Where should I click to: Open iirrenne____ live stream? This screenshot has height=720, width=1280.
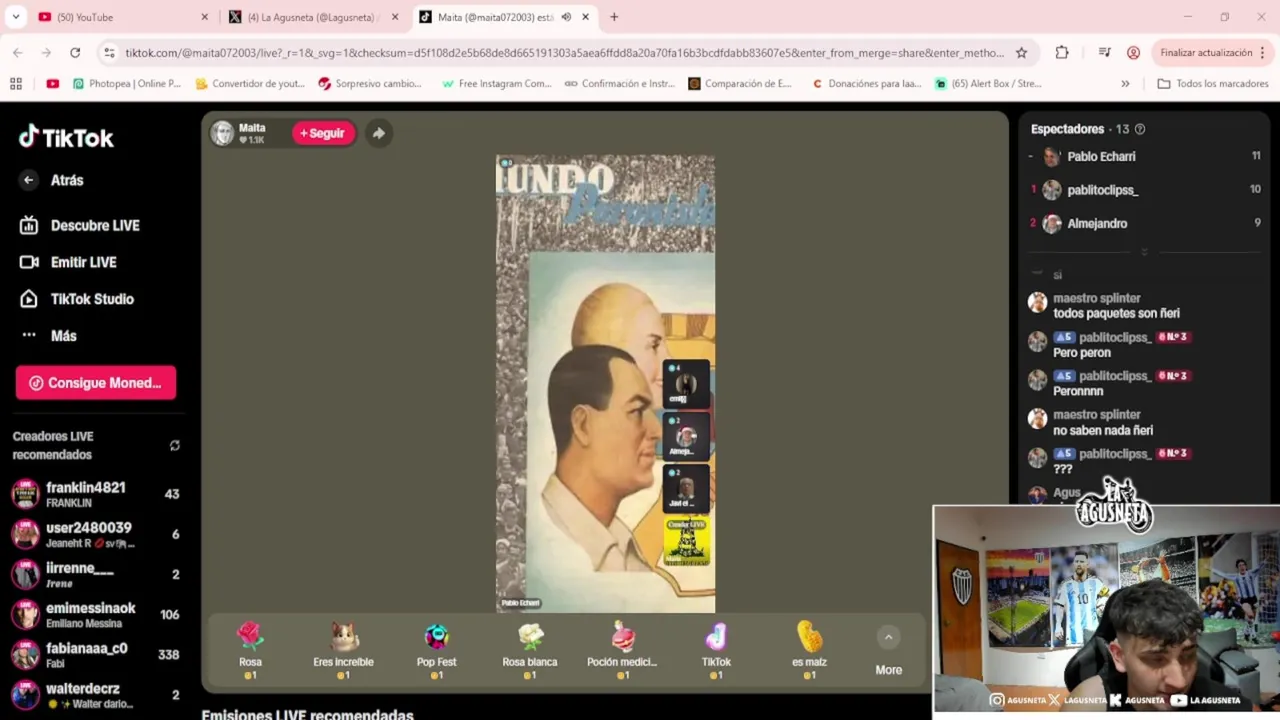click(95, 574)
